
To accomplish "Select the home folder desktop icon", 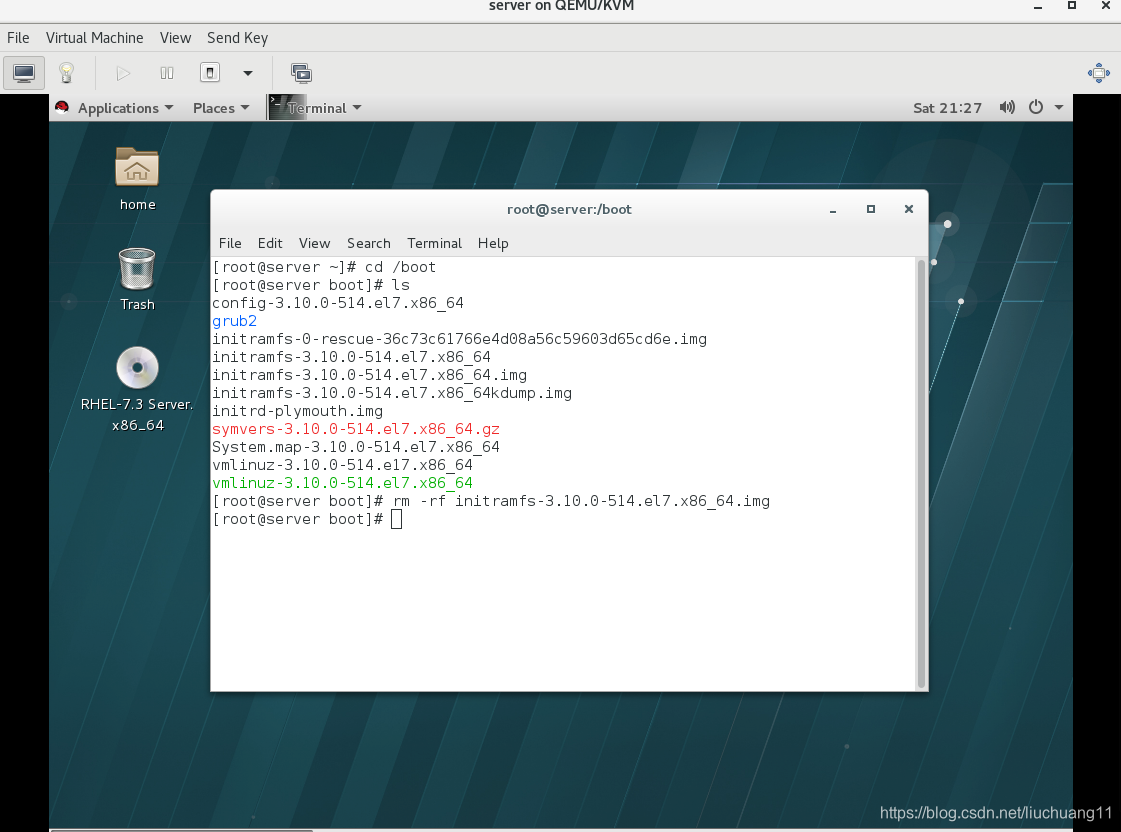I will [137, 179].
